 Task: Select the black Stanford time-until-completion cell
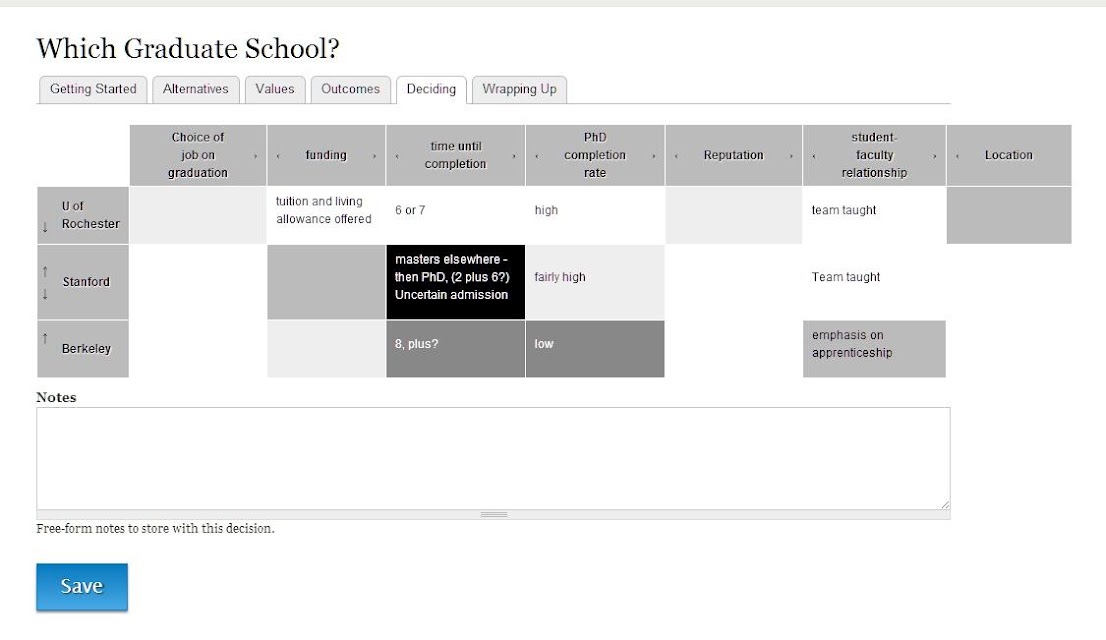click(456, 282)
